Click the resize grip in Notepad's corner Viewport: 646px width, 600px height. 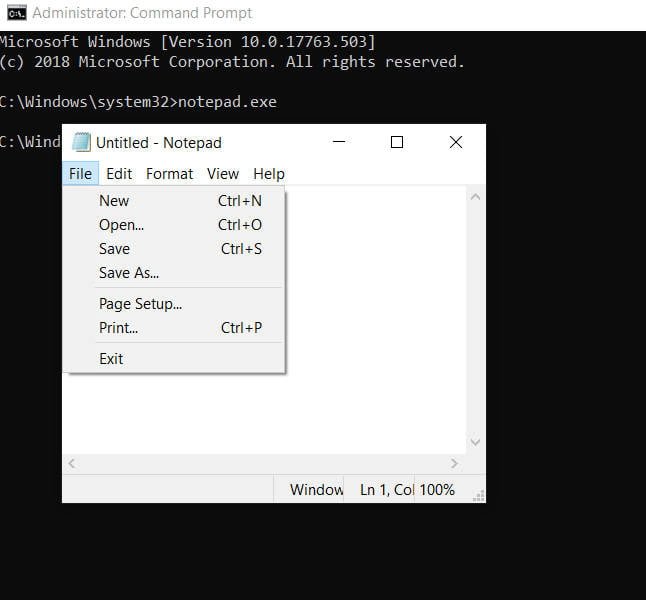coord(479,496)
